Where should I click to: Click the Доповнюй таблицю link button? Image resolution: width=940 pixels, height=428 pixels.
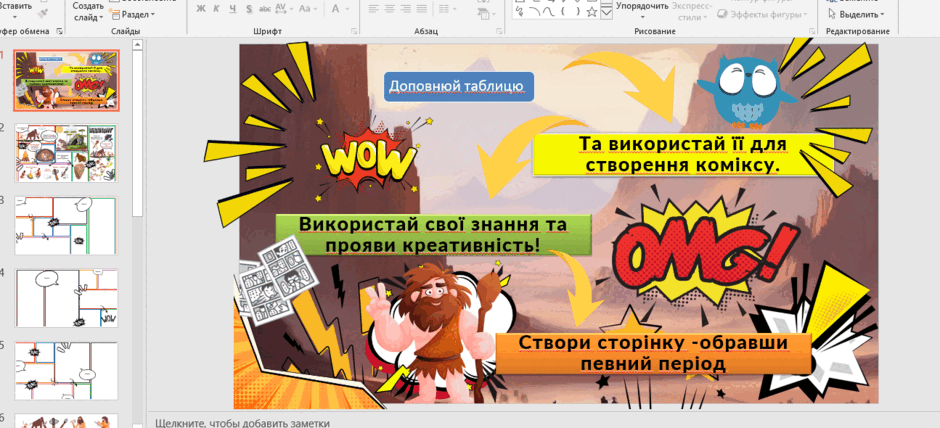click(x=459, y=86)
